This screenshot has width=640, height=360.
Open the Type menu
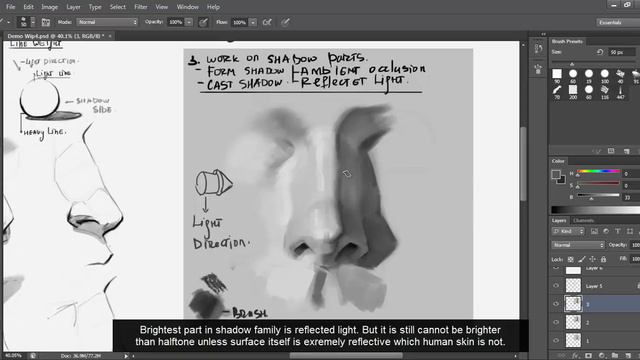coord(95,7)
